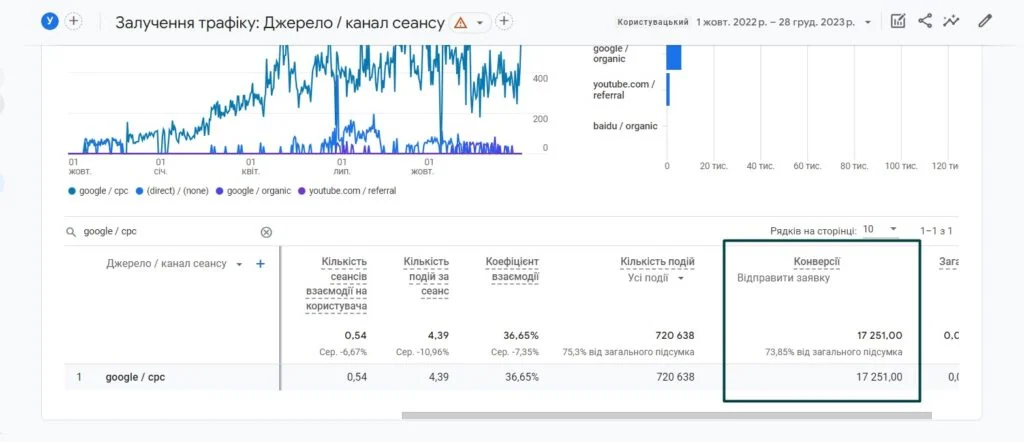Open the Insights sparkline icon
This screenshot has height=442, width=1024.
click(951, 21)
